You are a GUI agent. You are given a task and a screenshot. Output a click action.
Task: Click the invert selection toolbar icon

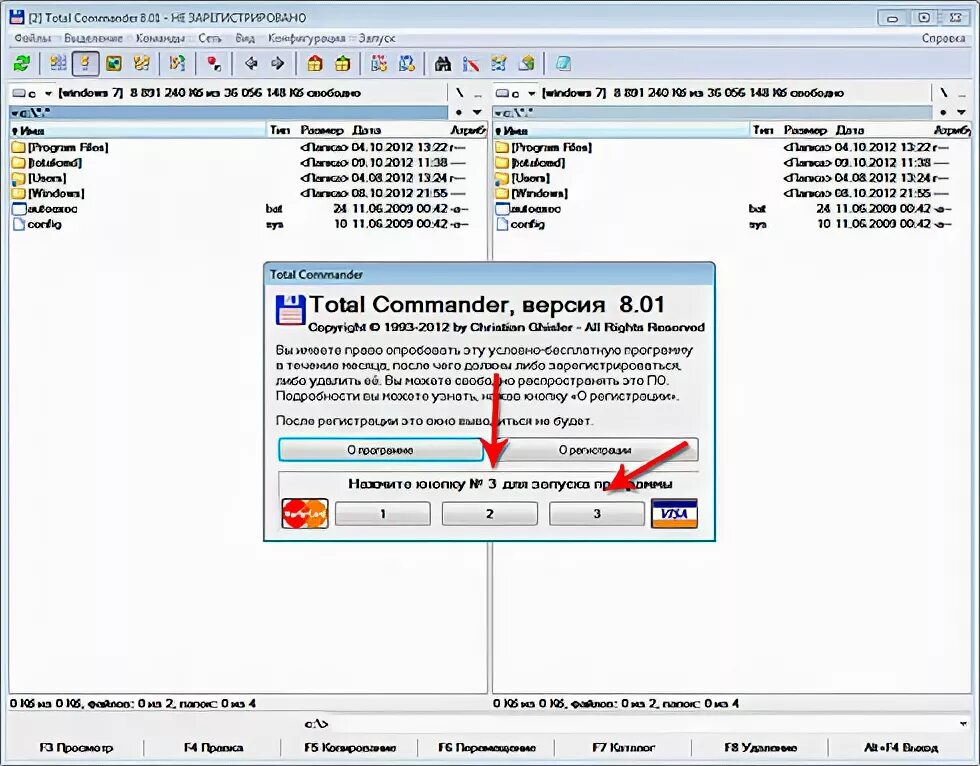click(x=178, y=63)
